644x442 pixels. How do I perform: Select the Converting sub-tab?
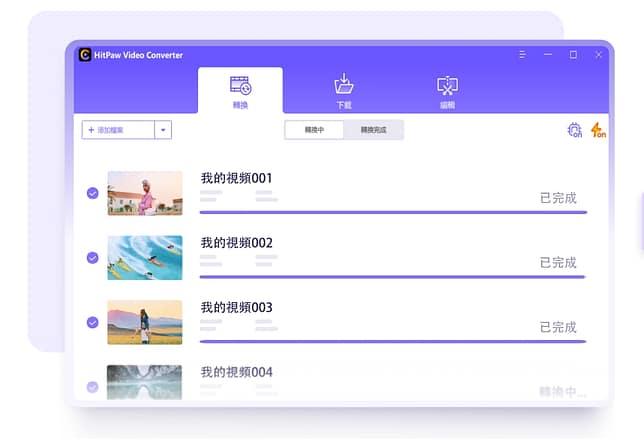[x=314, y=130]
